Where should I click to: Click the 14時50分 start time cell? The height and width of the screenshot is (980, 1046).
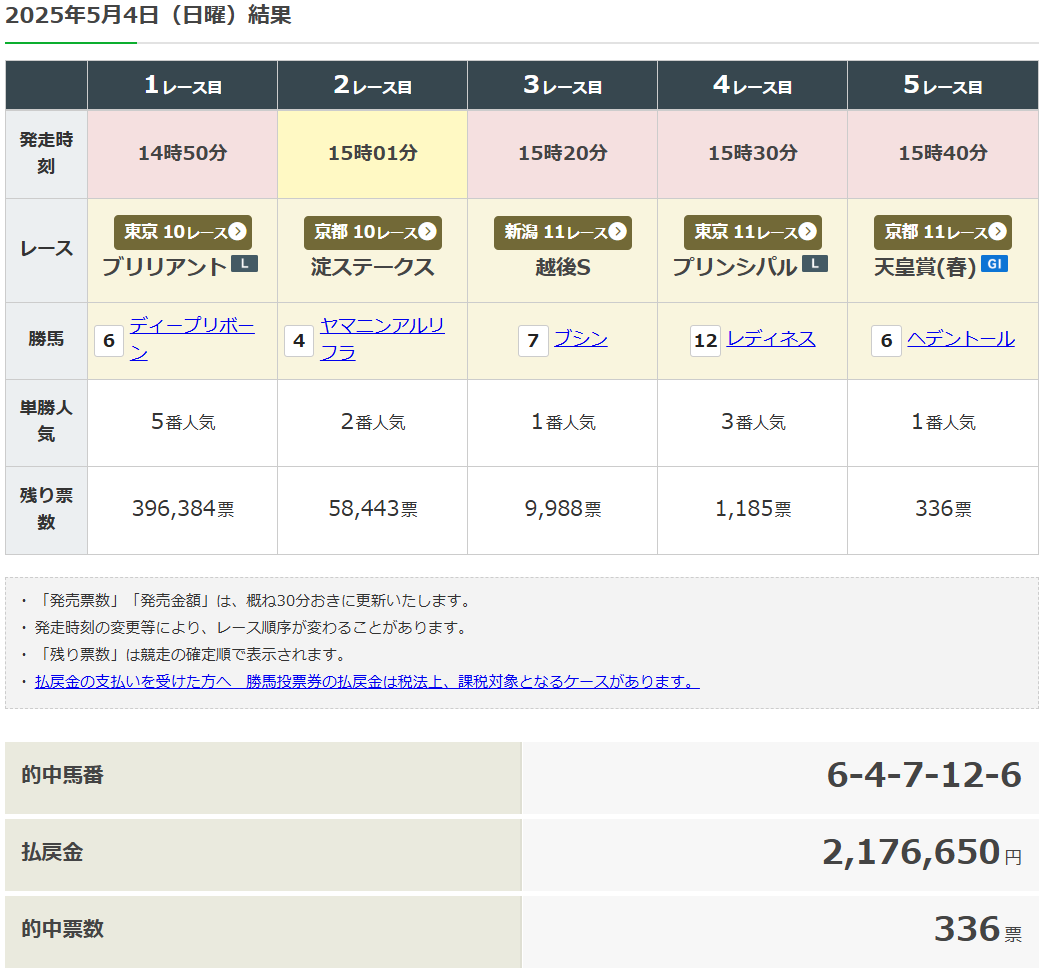click(183, 153)
